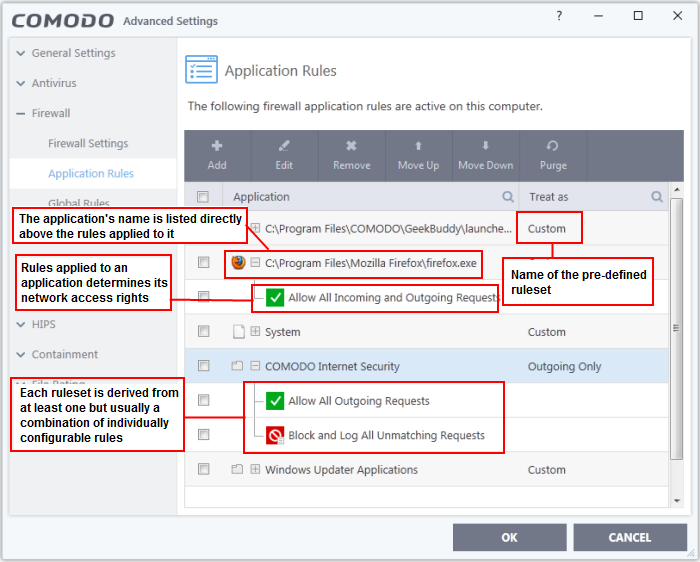Screen dimensions: 700x562
Task: Select 'Allow All Incoming and Outgoing Requests' rule text
Action: (x=393, y=298)
